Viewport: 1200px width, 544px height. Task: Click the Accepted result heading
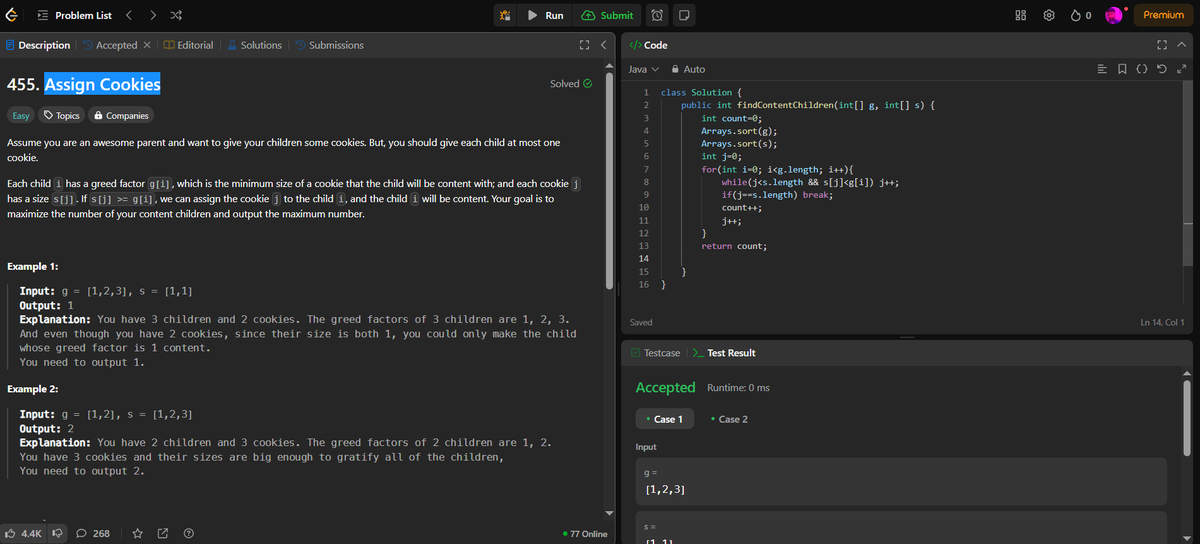tap(665, 387)
